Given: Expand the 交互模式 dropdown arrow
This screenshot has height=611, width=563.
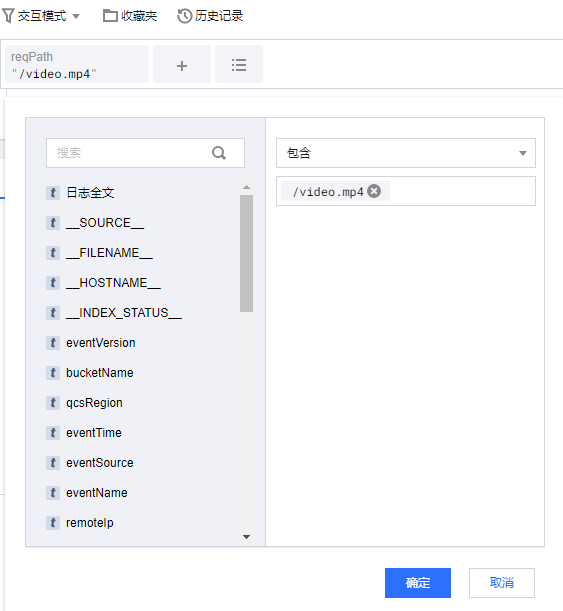Looking at the screenshot, I should (76, 16).
